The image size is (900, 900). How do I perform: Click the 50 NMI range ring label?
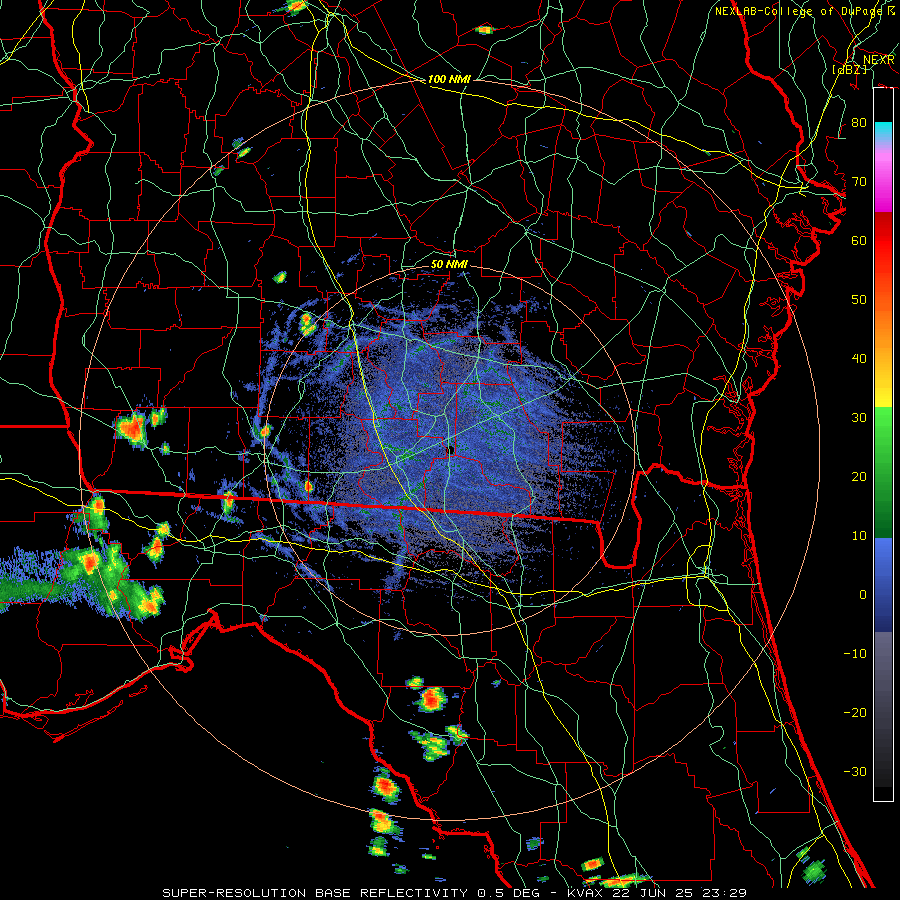(x=449, y=264)
